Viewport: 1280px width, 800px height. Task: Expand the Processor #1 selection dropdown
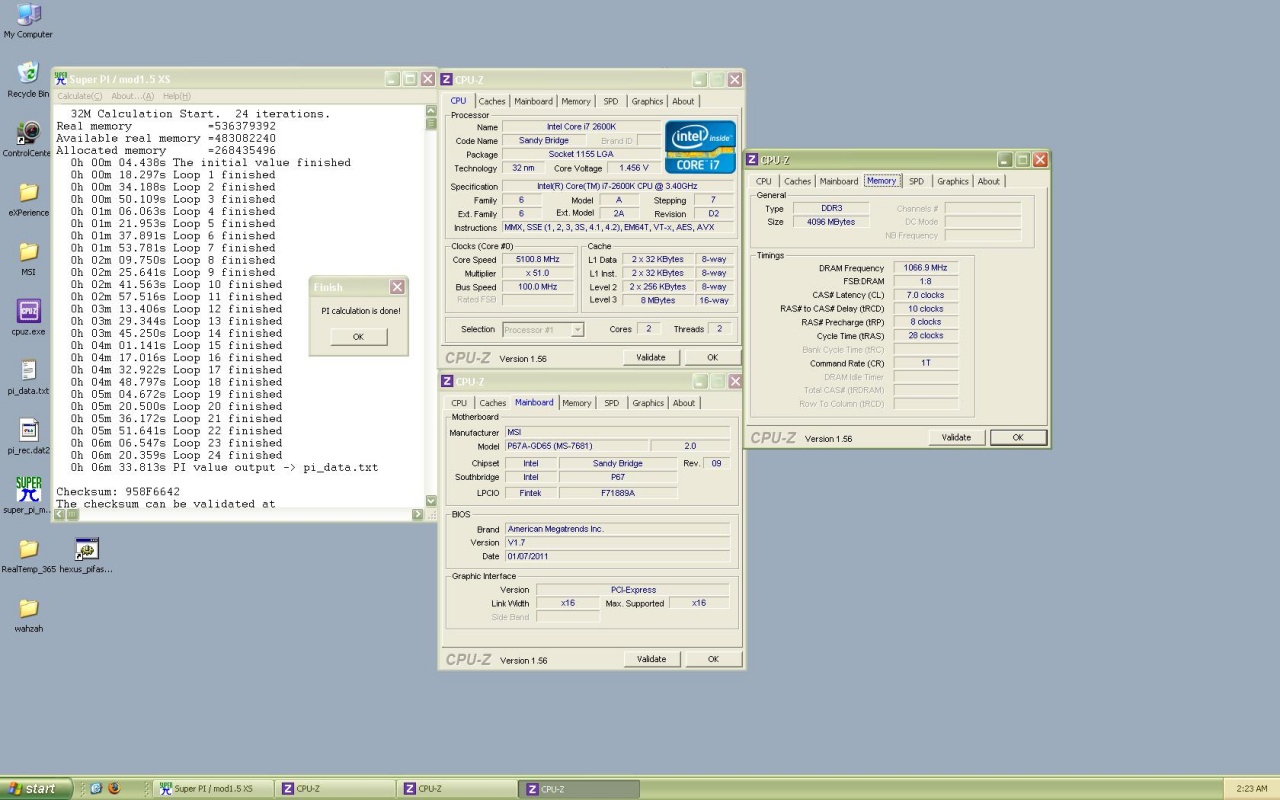click(577, 330)
